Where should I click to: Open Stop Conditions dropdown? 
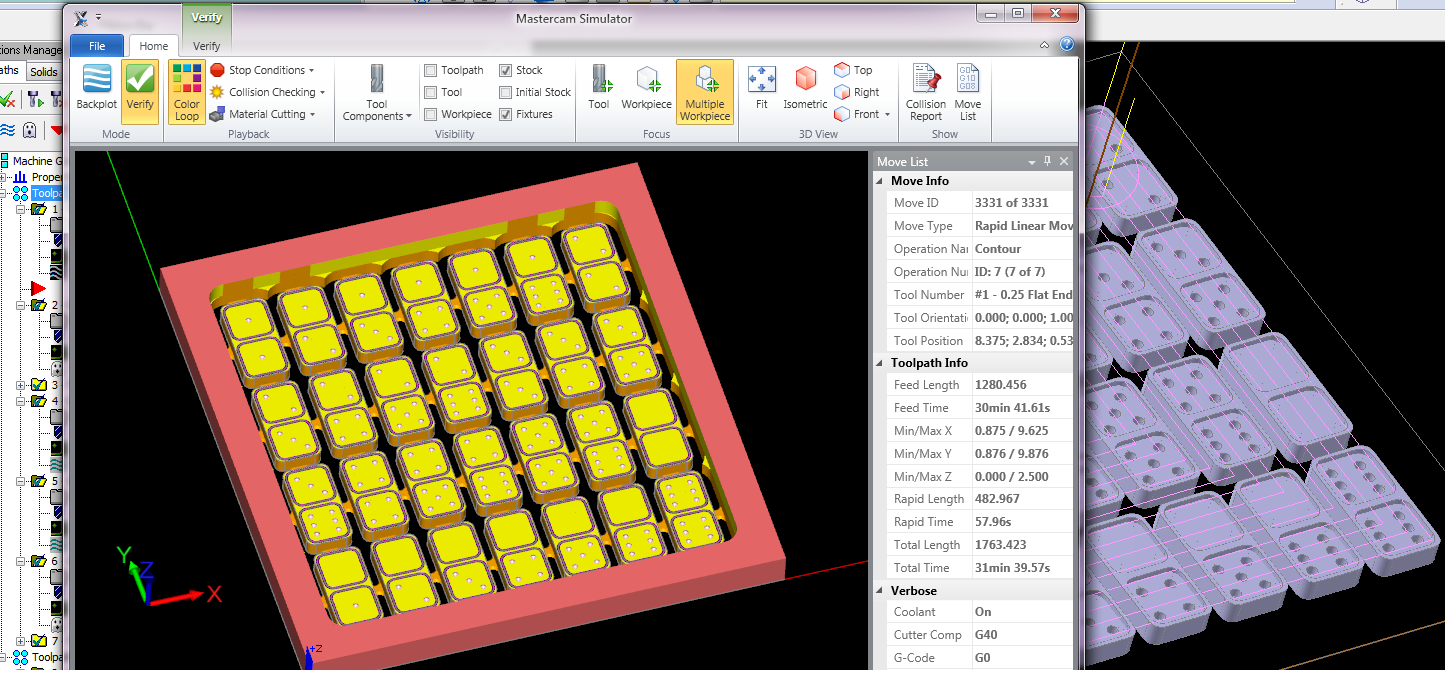pos(262,70)
